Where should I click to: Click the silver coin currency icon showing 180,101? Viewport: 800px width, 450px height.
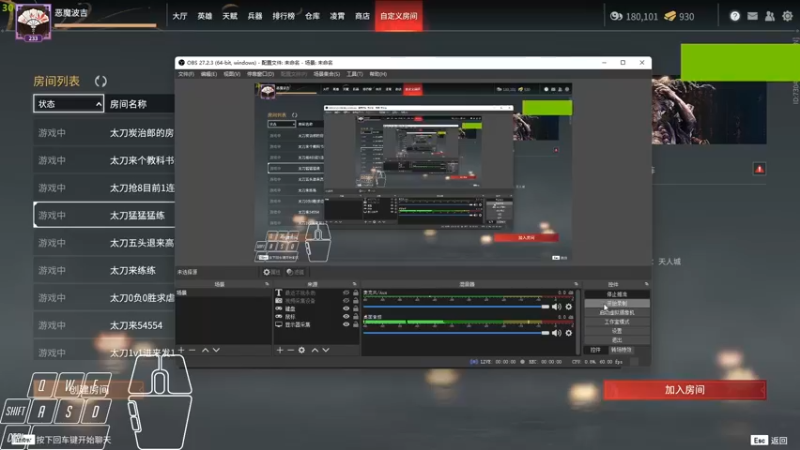click(x=616, y=16)
